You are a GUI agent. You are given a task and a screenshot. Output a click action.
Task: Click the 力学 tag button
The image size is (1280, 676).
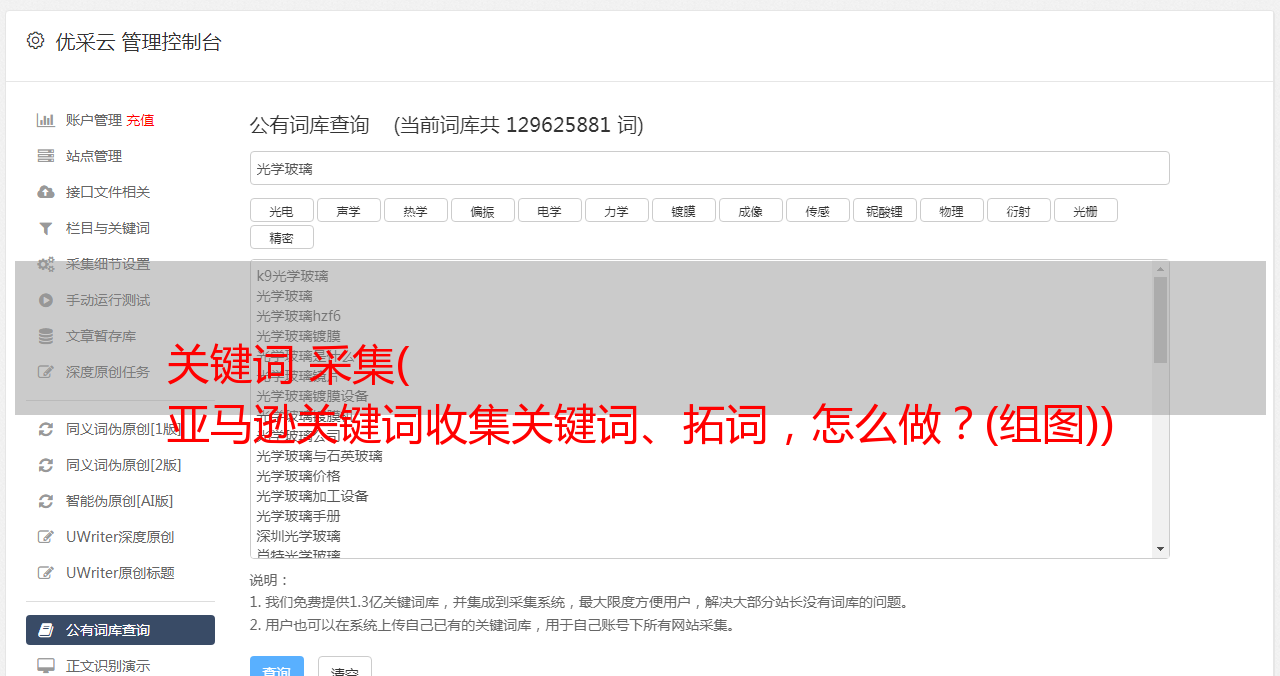pos(616,210)
